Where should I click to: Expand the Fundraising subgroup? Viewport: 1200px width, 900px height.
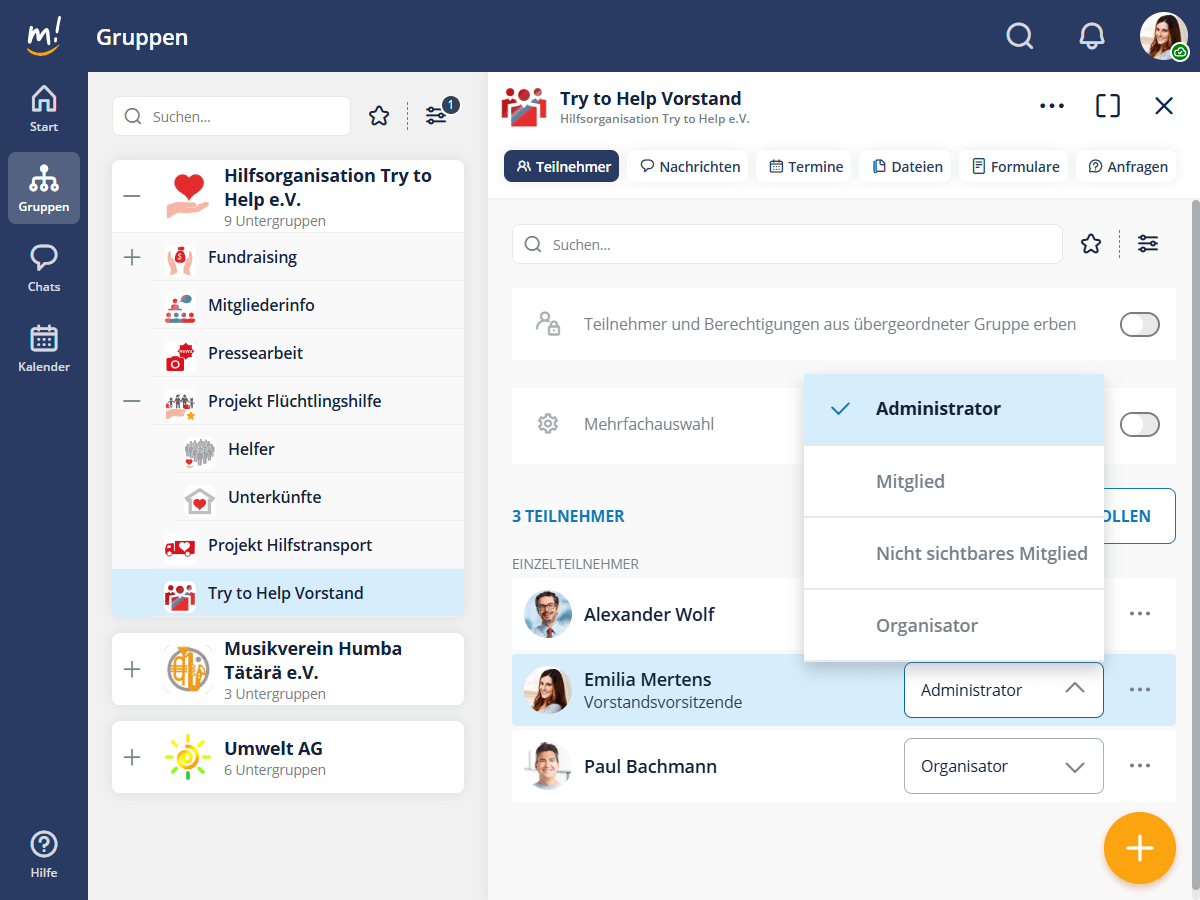[132, 257]
